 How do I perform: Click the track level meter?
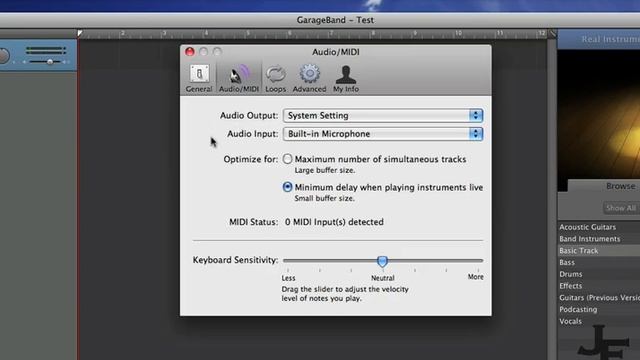pyautogui.click(x=46, y=50)
